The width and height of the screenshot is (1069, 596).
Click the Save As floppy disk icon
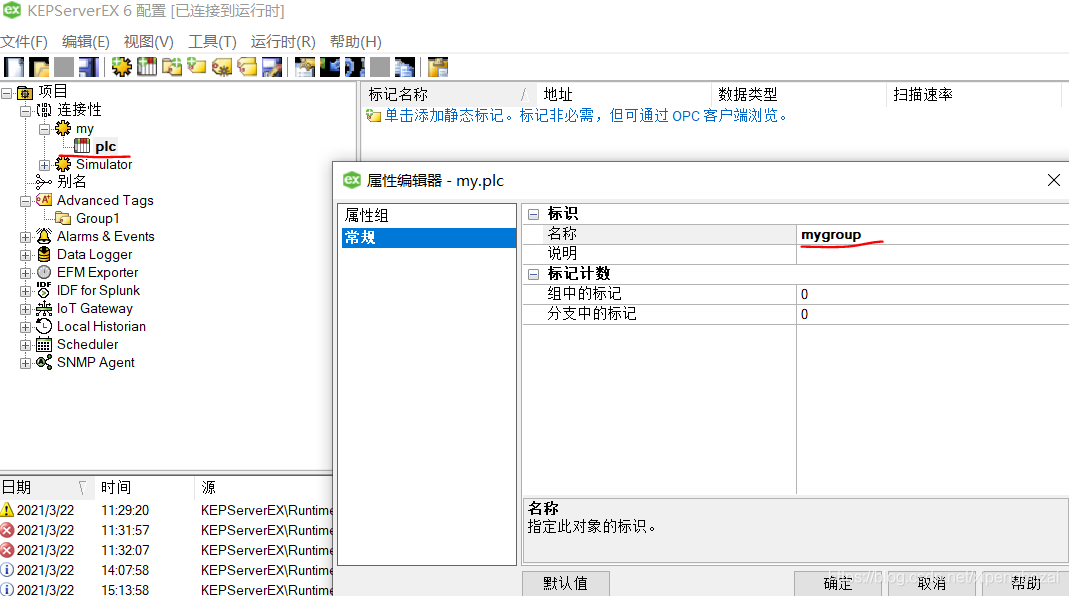(x=89, y=67)
